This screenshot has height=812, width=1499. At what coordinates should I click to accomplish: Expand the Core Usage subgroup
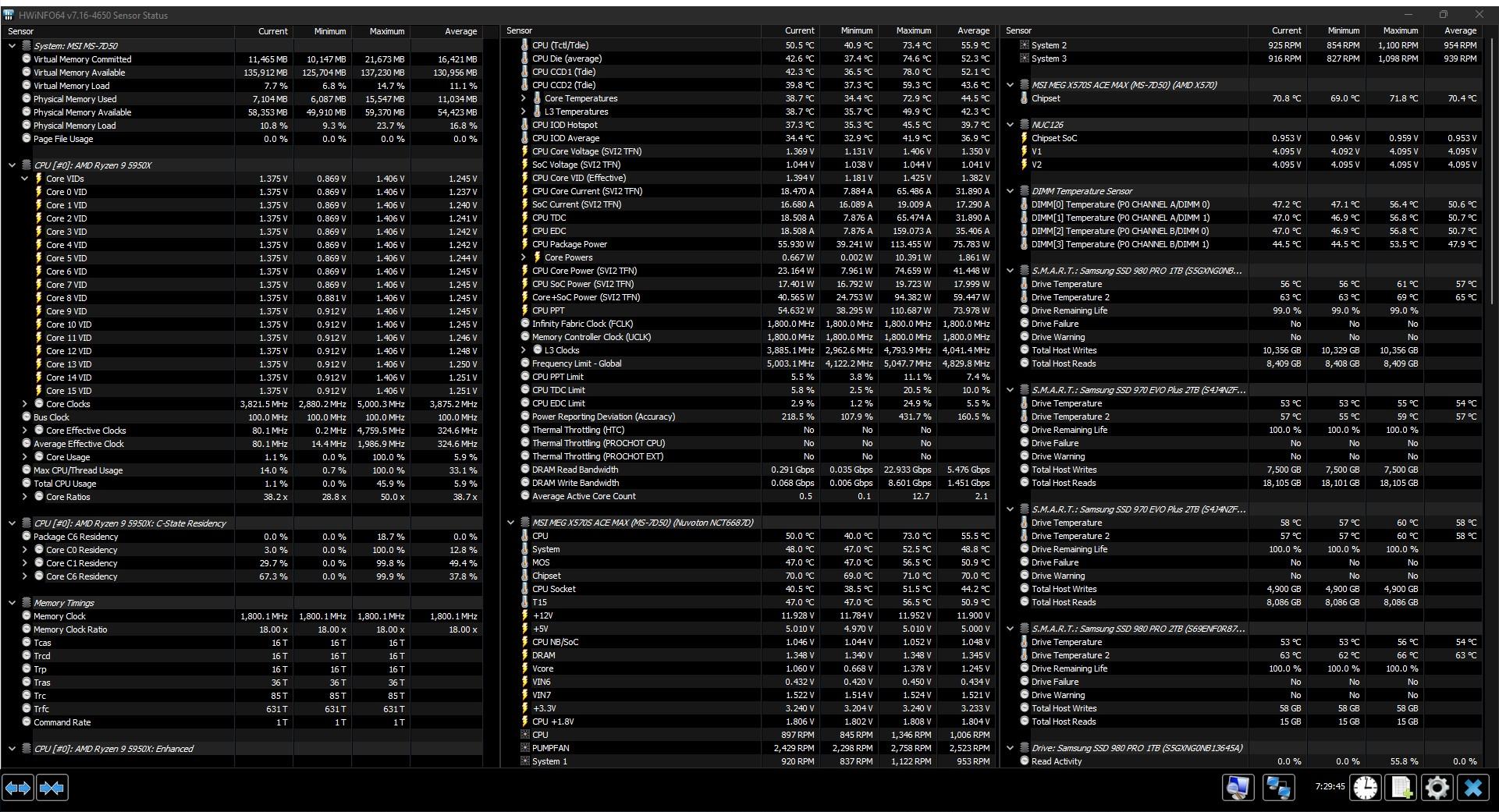24,457
